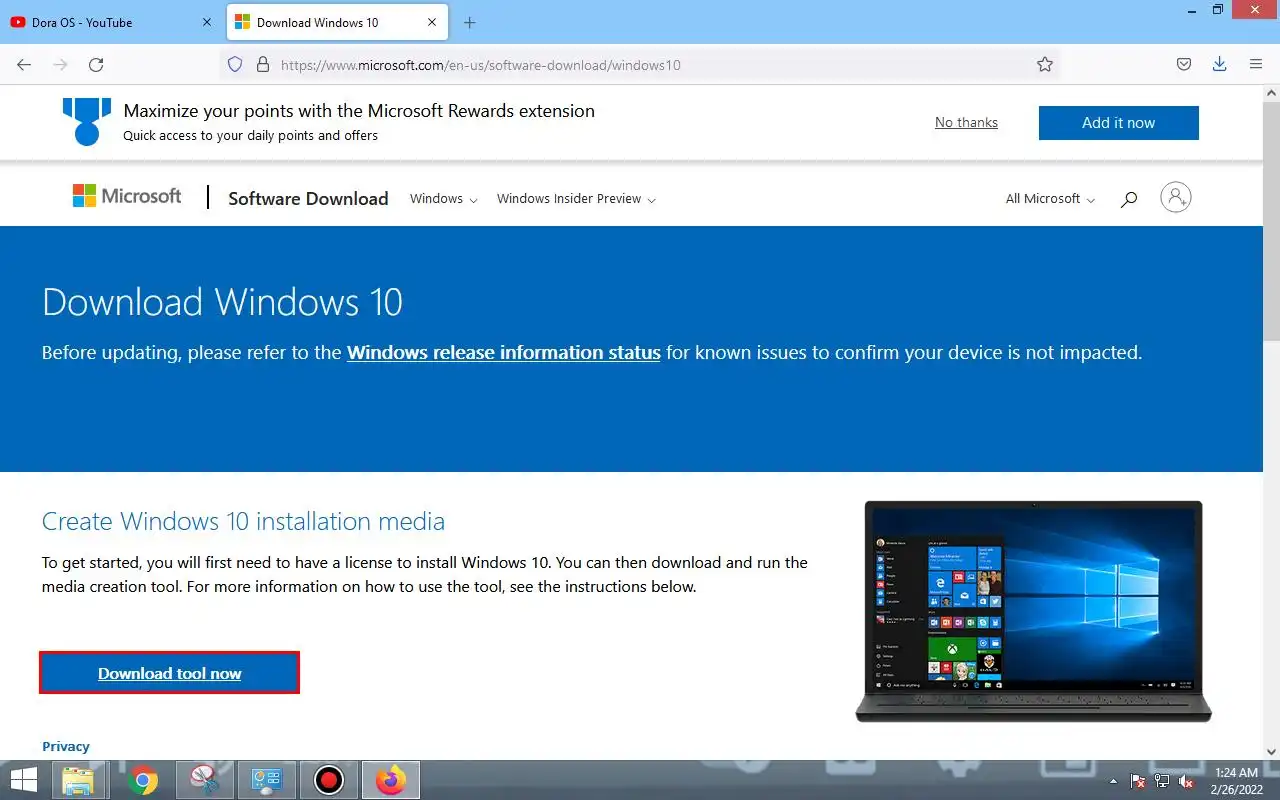Image resolution: width=1280 pixels, height=800 pixels.
Task: Go back with the browser back arrow
Action: pos(24,64)
